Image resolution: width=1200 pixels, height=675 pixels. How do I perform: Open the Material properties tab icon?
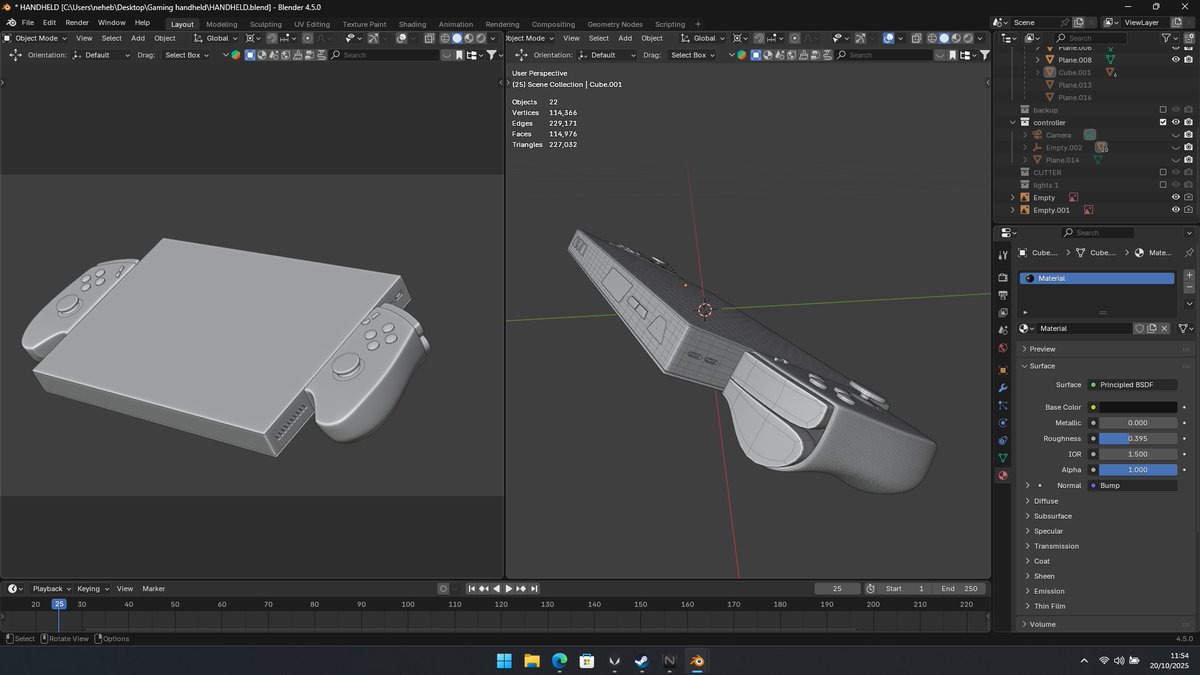click(1003, 476)
